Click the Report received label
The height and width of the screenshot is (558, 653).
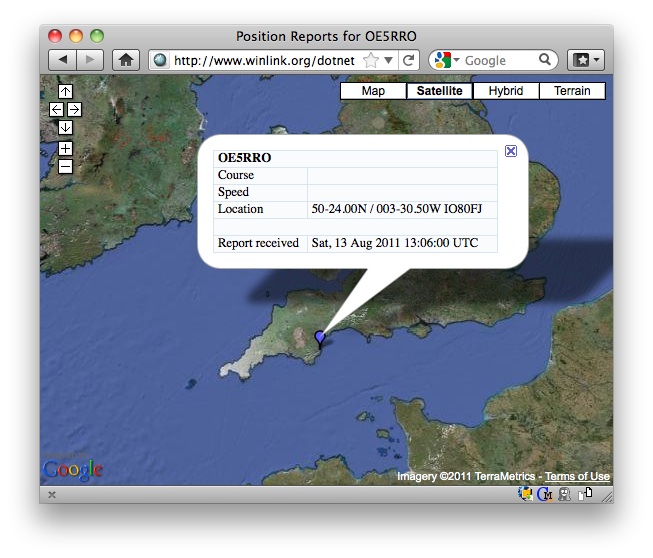tap(258, 243)
